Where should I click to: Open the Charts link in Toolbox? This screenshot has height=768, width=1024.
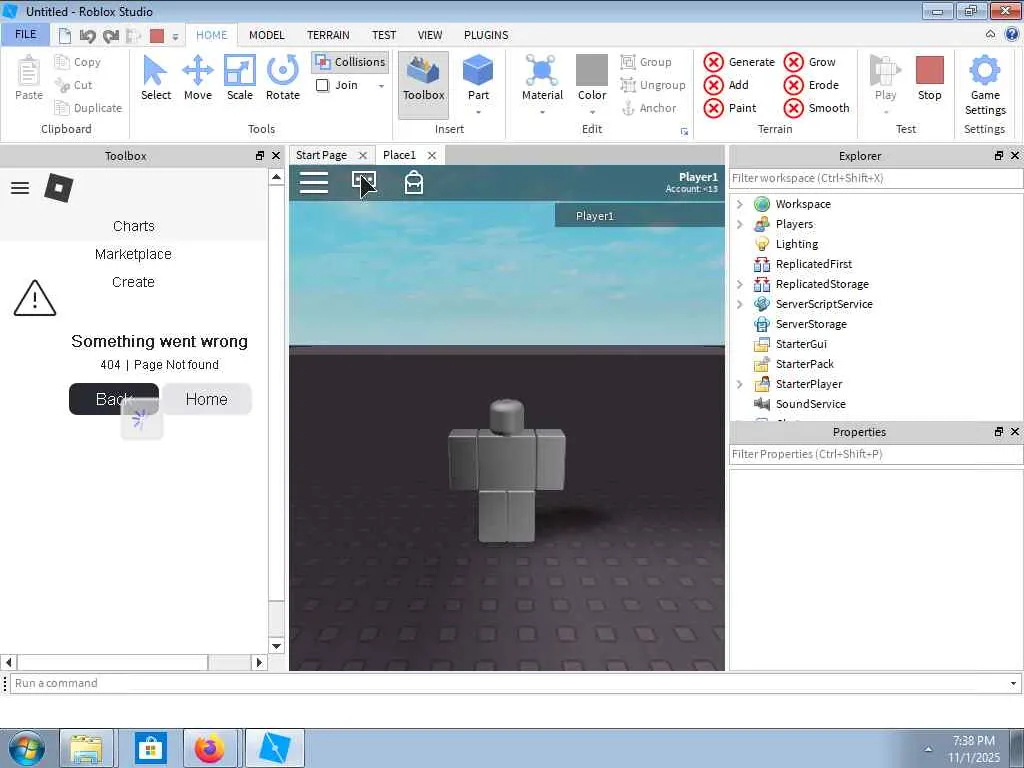pos(134,226)
